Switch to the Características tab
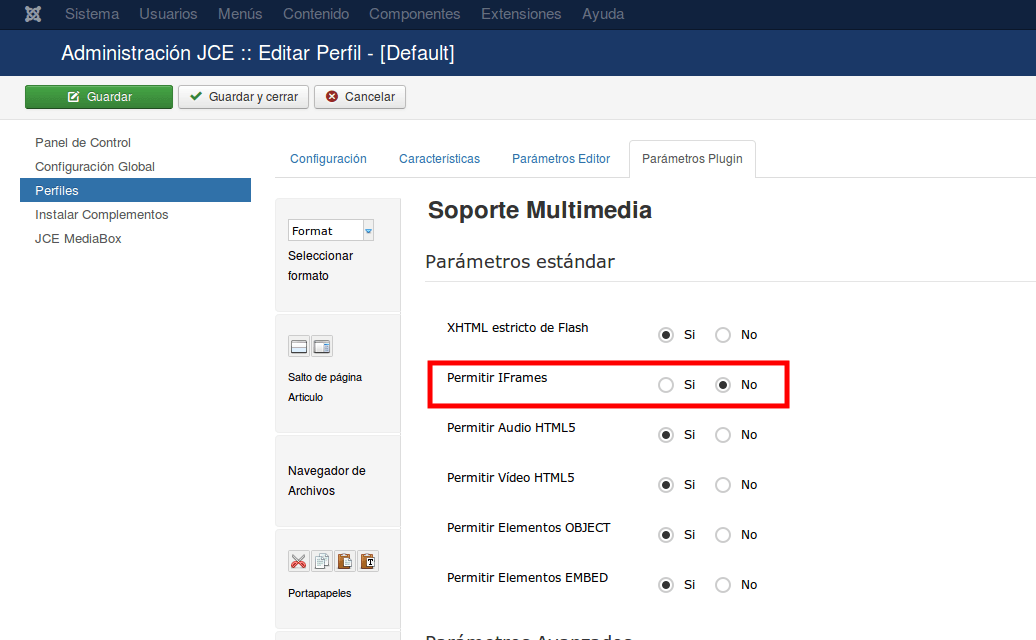The width and height of the screenshot is (1036, 640). [x=439, y=159]
